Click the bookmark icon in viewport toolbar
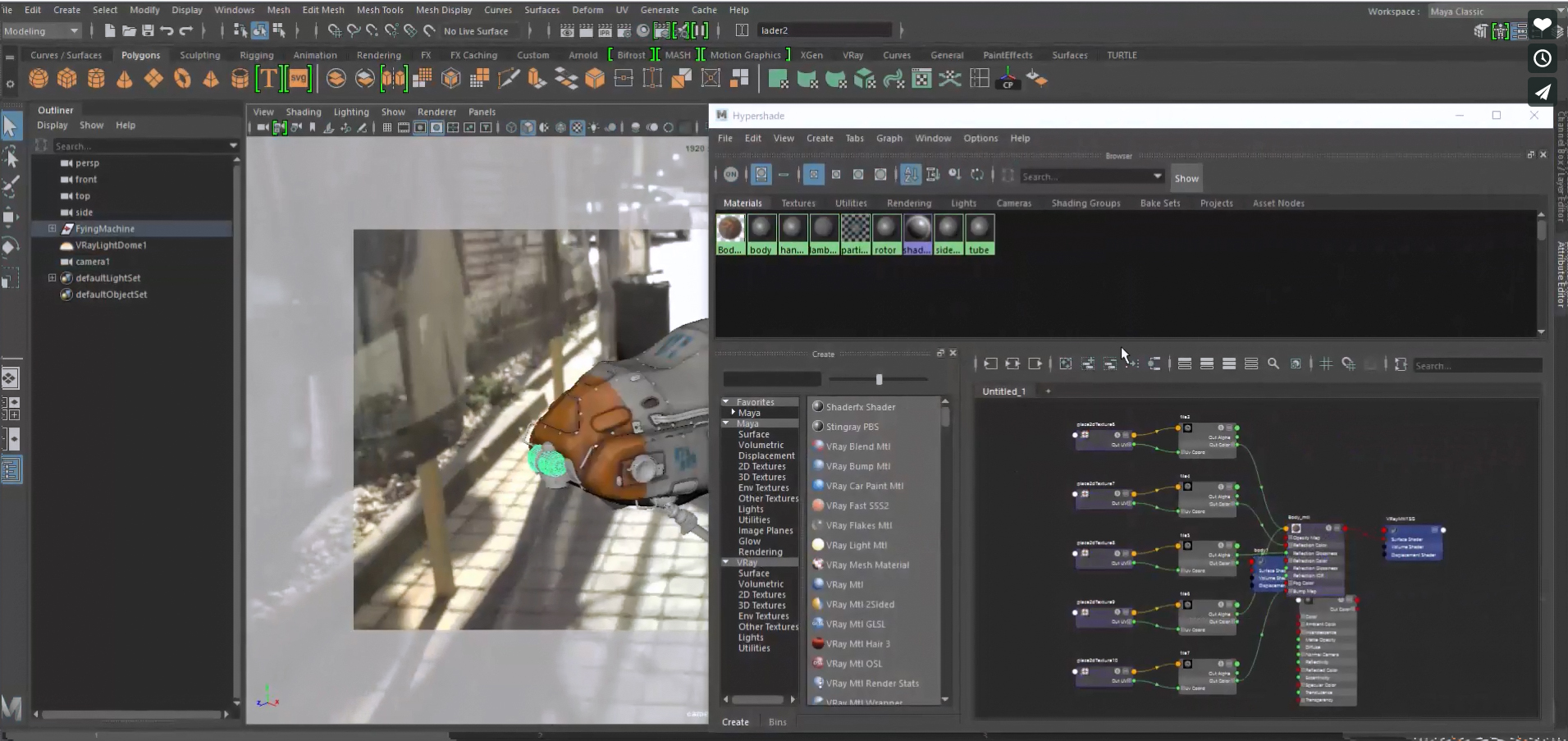1568x741 pixels. click(x=313, y=128)
